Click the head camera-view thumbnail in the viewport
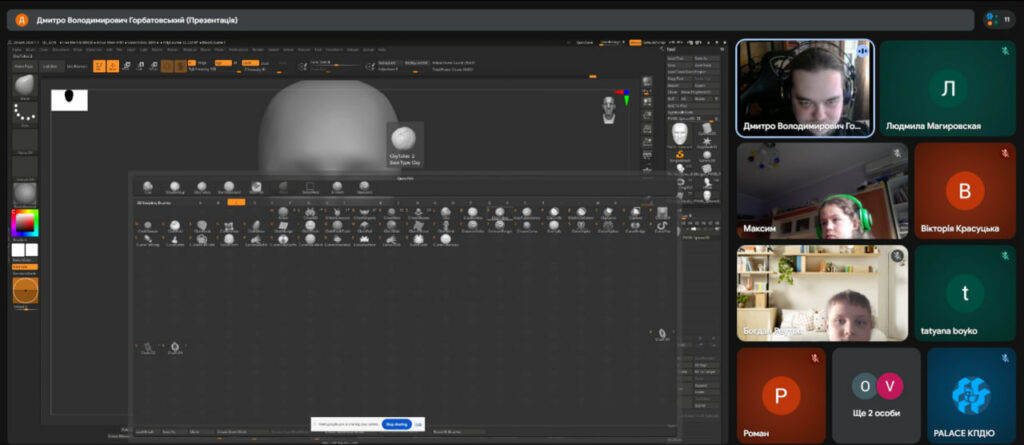Screen dimensions: 1024x445 point(607,110)
